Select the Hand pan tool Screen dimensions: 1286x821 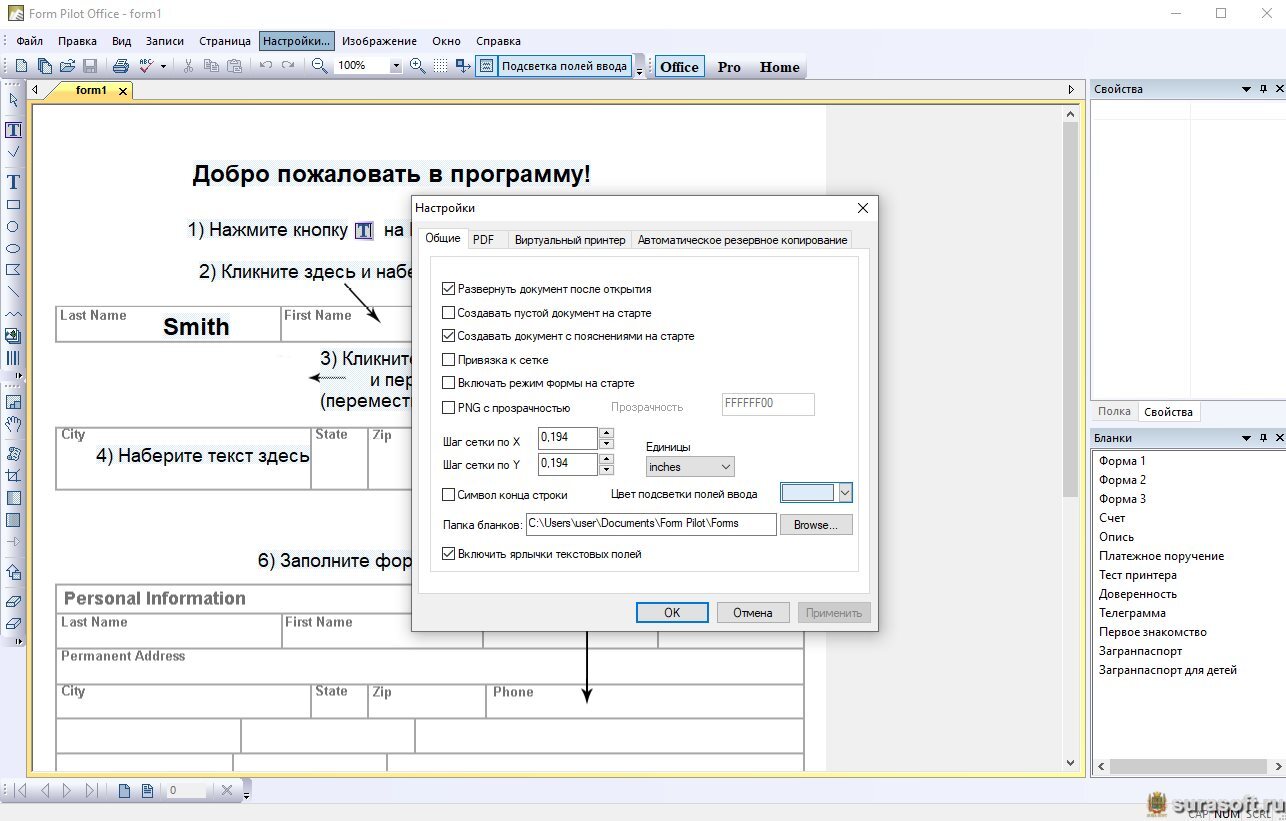tap(13, 424)
